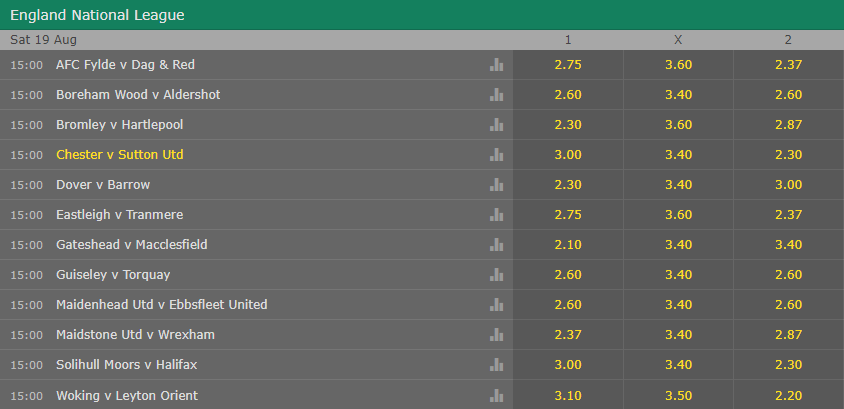This screenshot has height=409, width=844.
Task: Open stats icon for AFC Fylde v Dag & Red
Action: click(496, 65)
